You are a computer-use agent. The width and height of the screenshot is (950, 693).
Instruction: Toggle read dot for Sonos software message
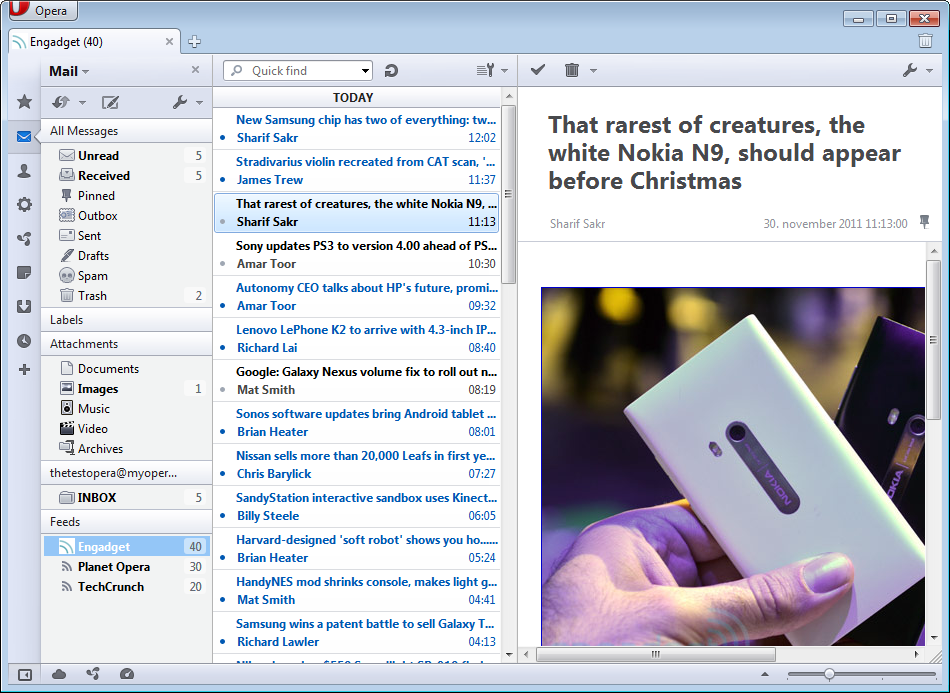[223, 432]
